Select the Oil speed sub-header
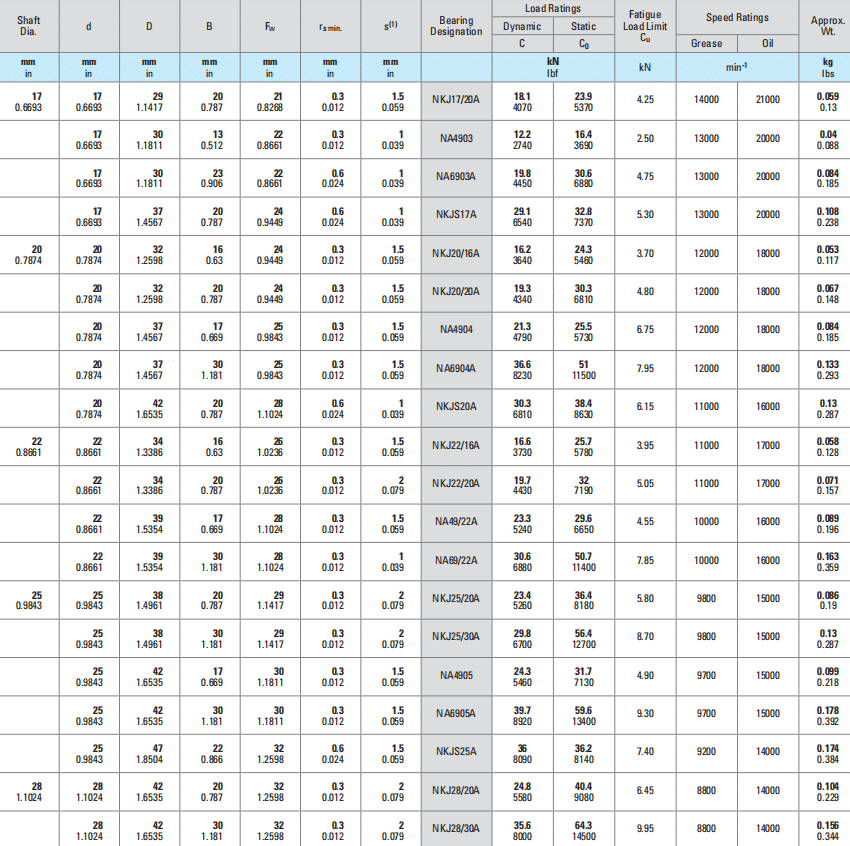The height and width of the screenshot is (846, 850). 767,43
